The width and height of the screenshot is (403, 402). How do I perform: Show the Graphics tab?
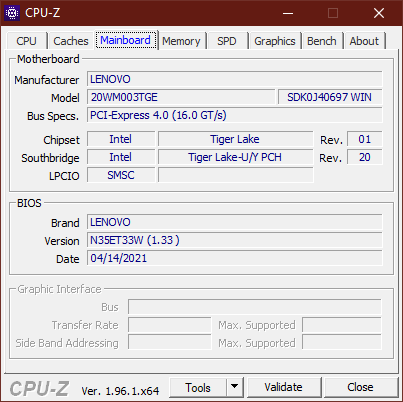(275, 41)
